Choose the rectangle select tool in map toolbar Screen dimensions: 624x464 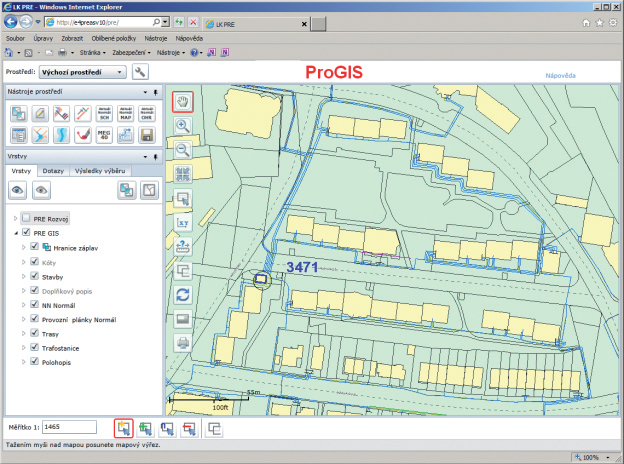pos(183,198)
